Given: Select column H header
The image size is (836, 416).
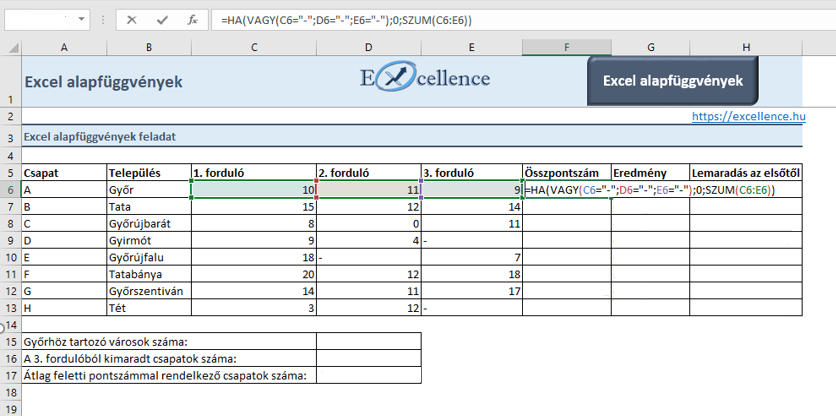Looking at the screenshot, I should 745,47.
